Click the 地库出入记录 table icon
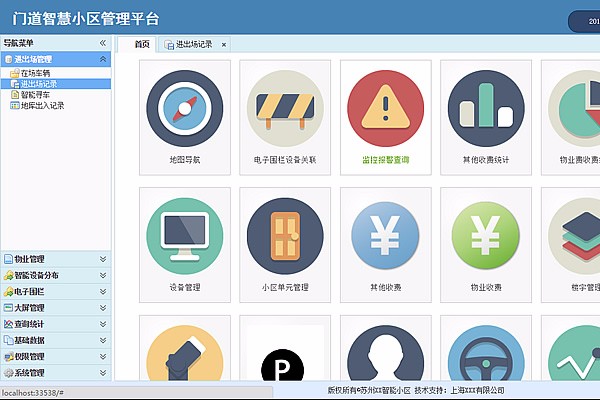Screen dimensions: 600x400 click(x=15, y=105)
